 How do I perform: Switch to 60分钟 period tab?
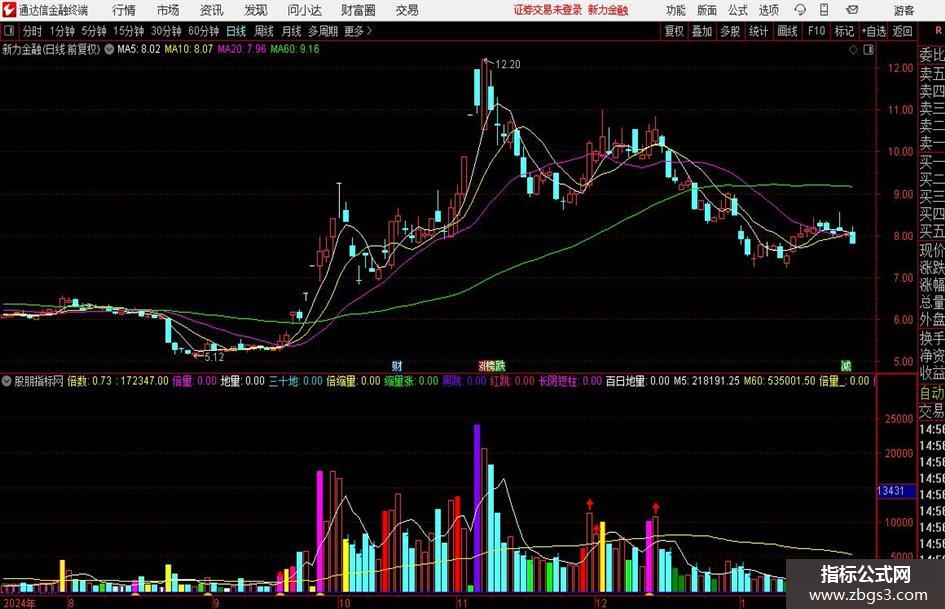tap(203, 31)
